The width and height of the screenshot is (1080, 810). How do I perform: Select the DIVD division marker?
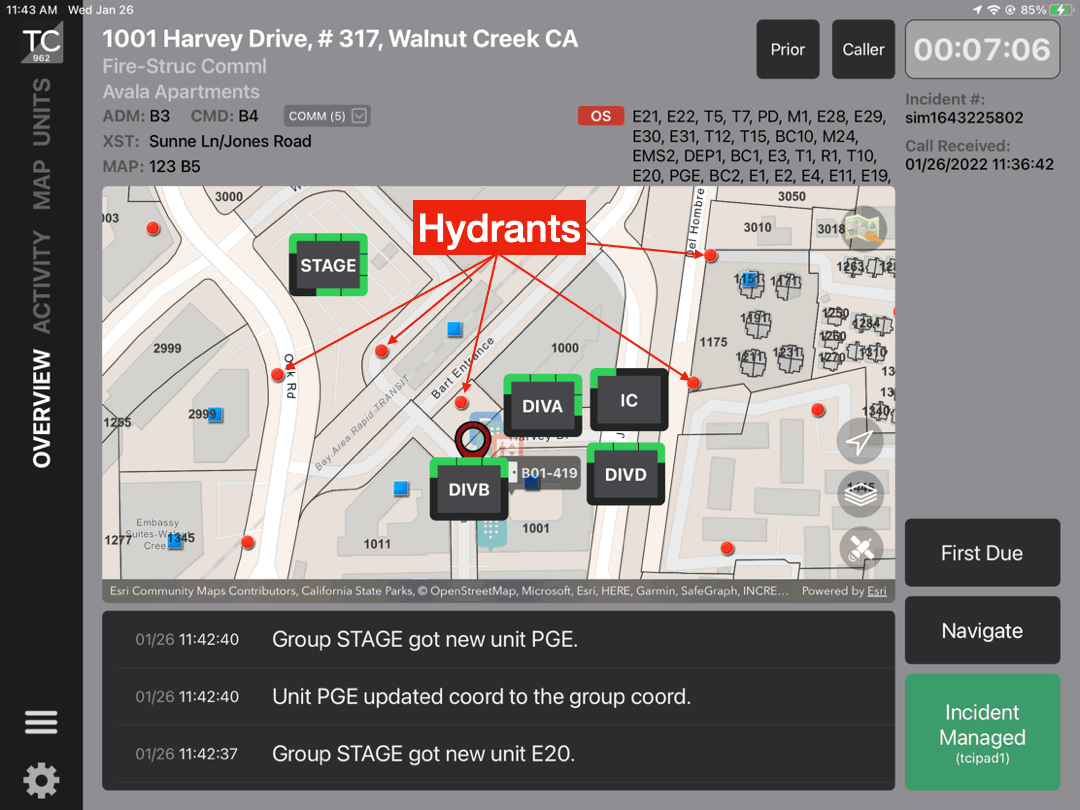[x=625, y=475]
